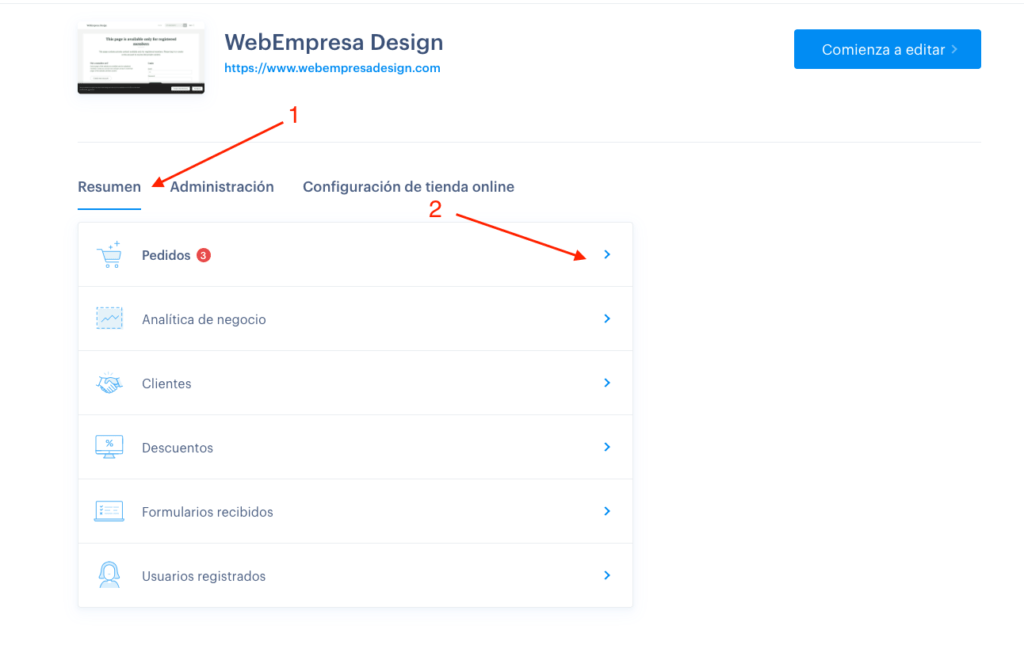
Task: Open the Configuración de tienda online tab
Action: tap(408, 187)
